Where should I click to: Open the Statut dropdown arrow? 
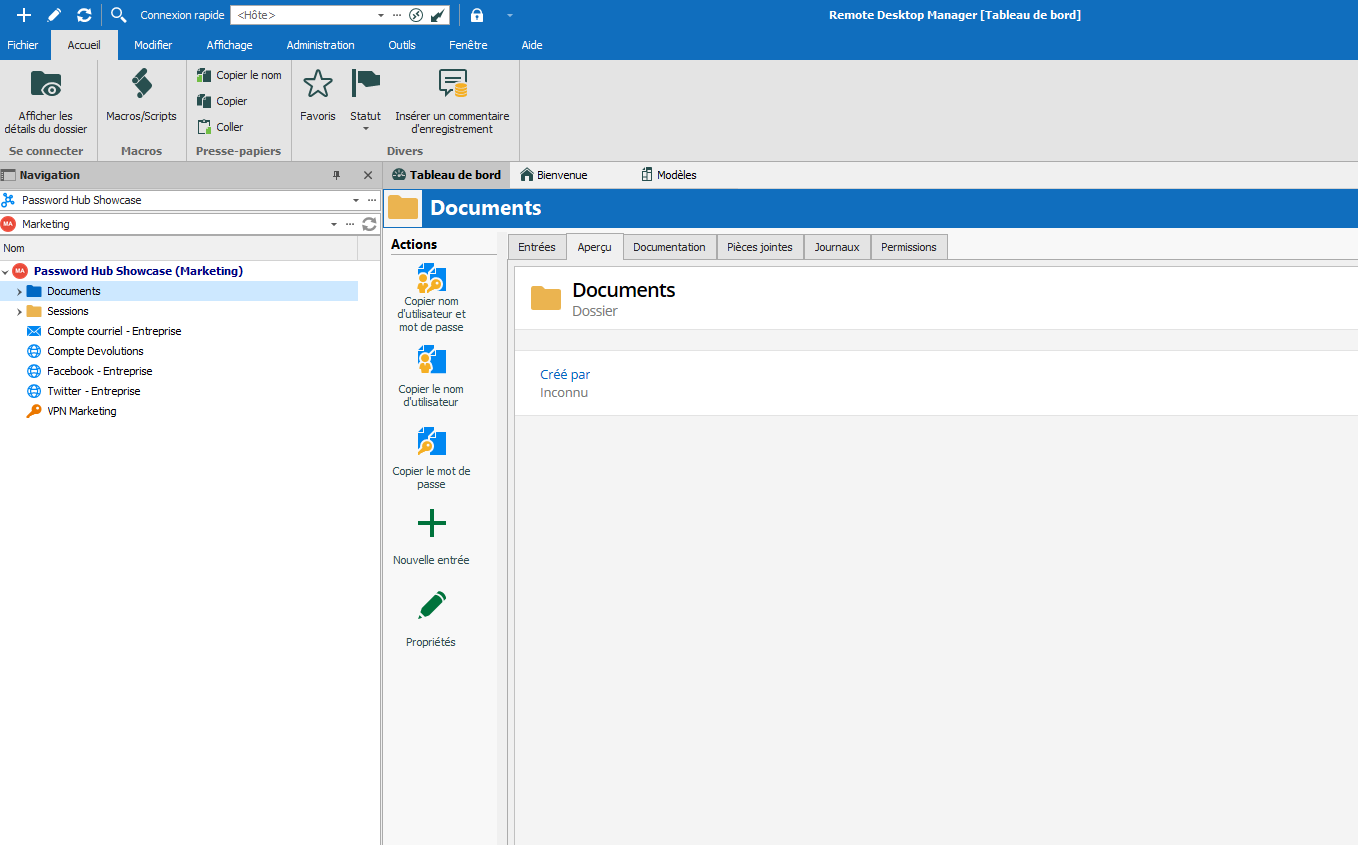[365, 129]
